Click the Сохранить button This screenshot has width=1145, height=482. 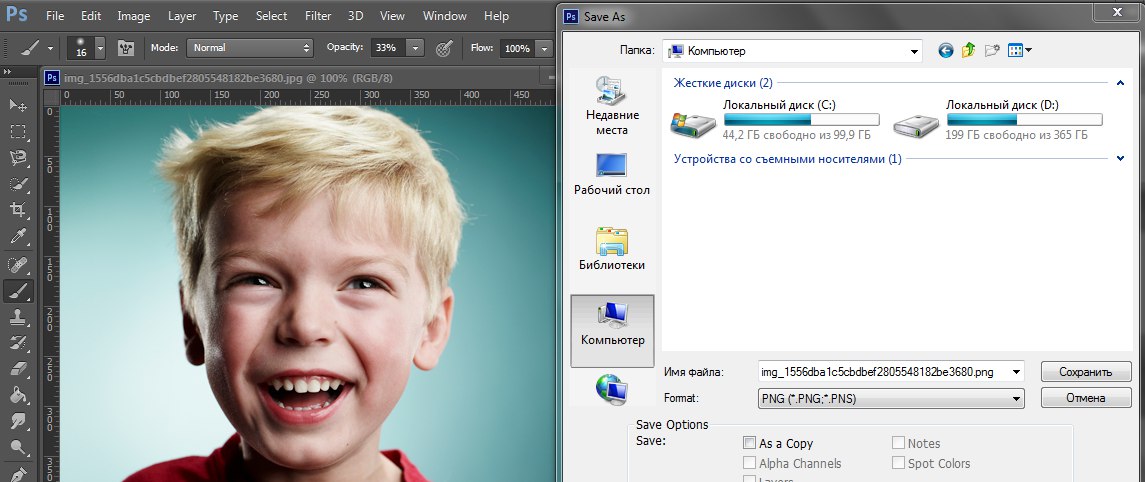tap(1085, 372)
